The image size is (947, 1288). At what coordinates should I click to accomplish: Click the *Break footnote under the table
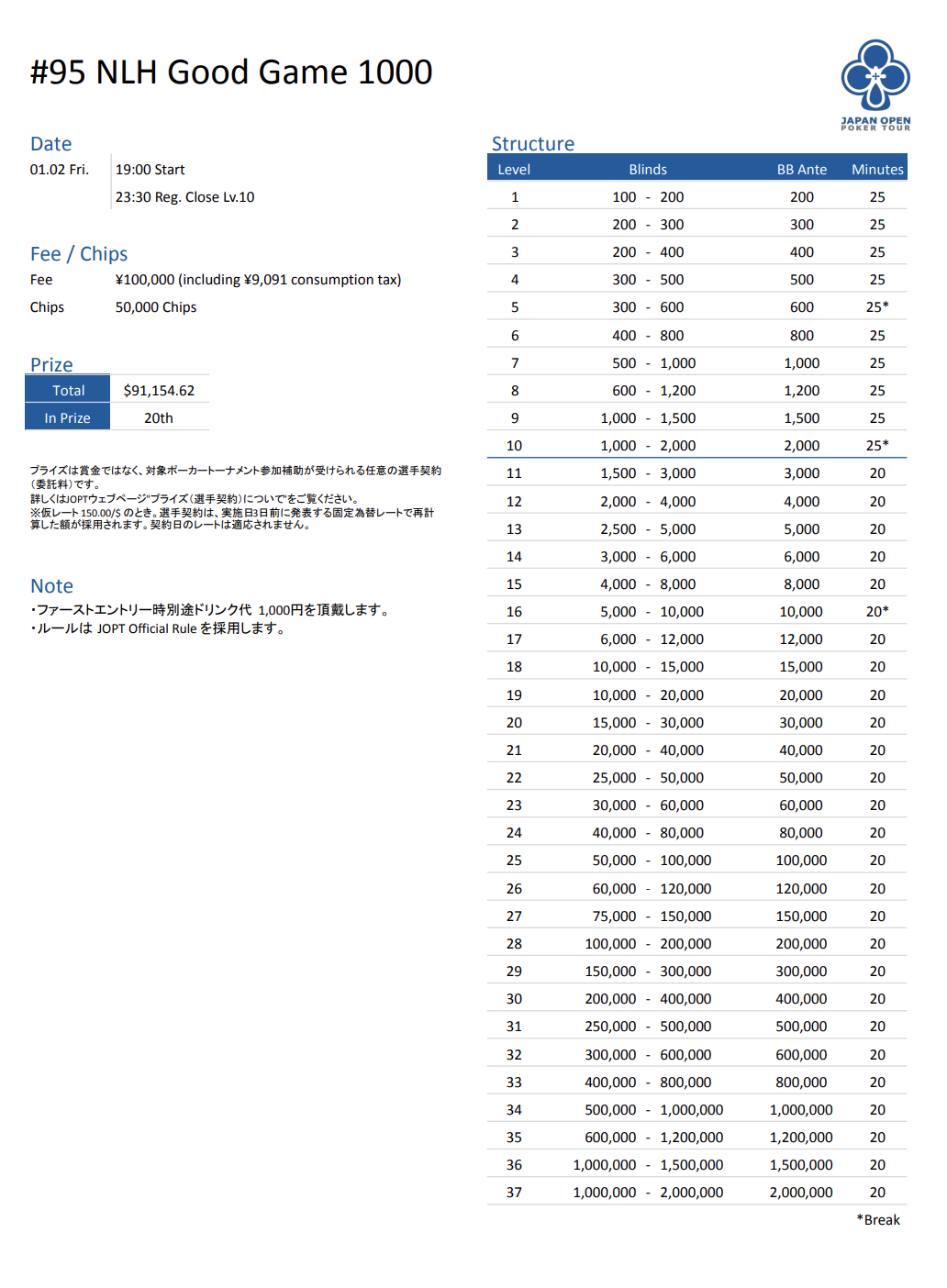(x=878, y=1220)
